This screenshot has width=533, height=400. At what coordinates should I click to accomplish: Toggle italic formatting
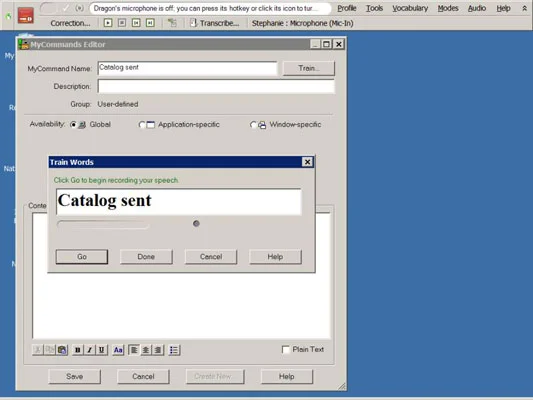tap(90, 350)
